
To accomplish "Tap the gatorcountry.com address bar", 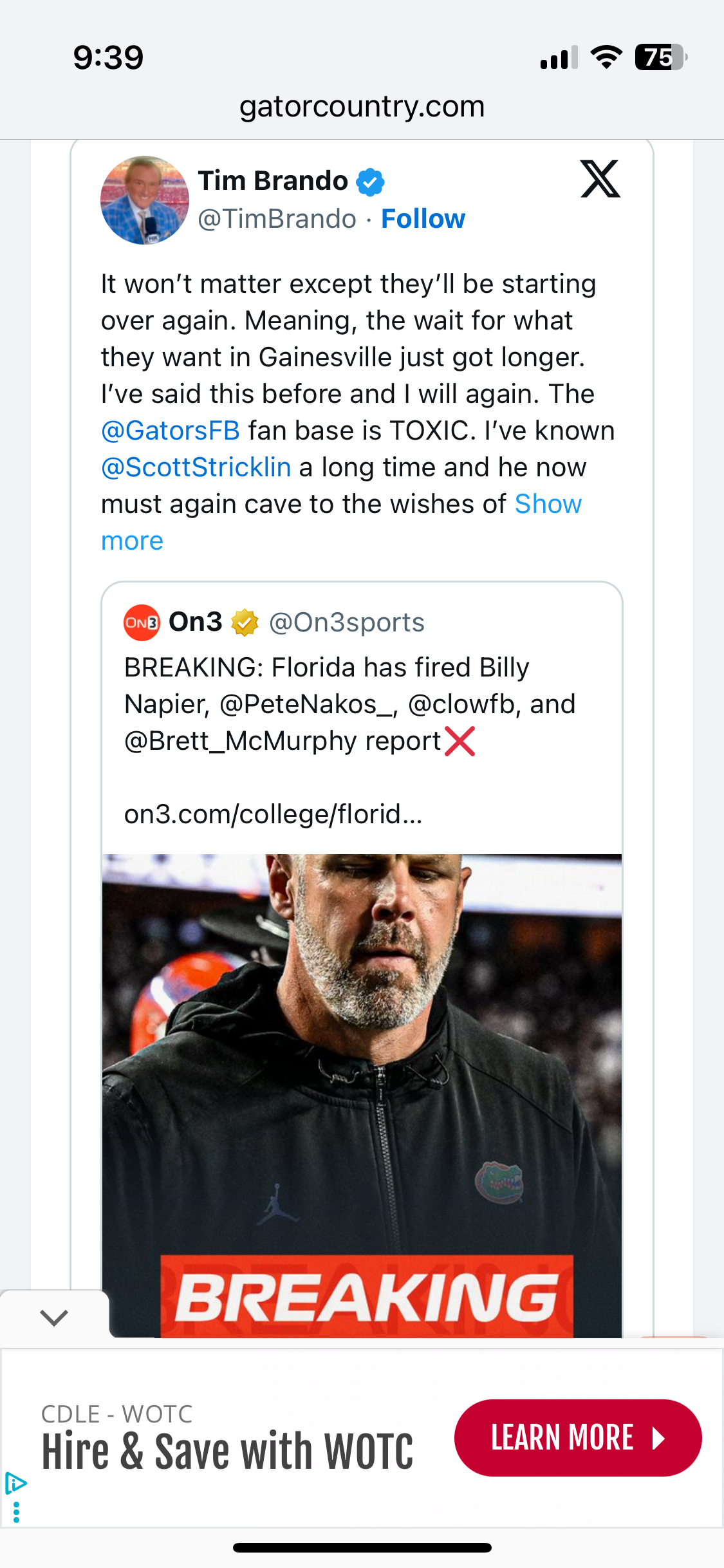I will point(362,106).
